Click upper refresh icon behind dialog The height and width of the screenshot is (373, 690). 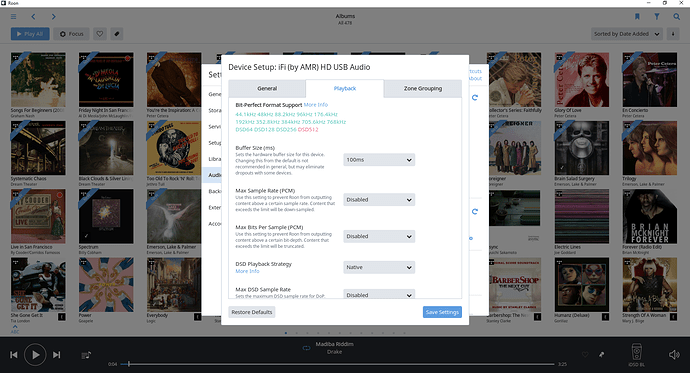point(475,98)
